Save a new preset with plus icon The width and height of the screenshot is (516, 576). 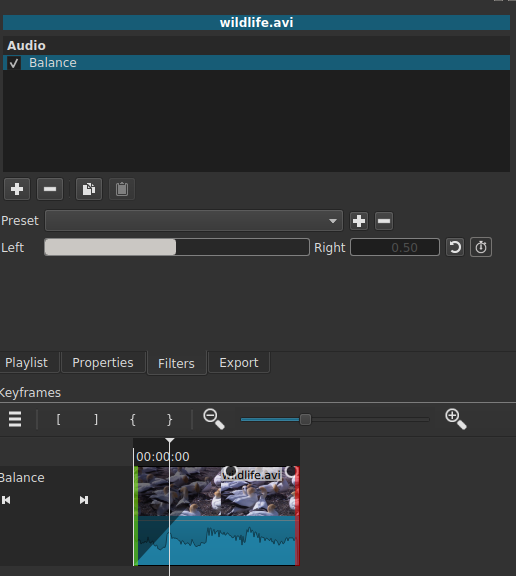tap(359, 221)
